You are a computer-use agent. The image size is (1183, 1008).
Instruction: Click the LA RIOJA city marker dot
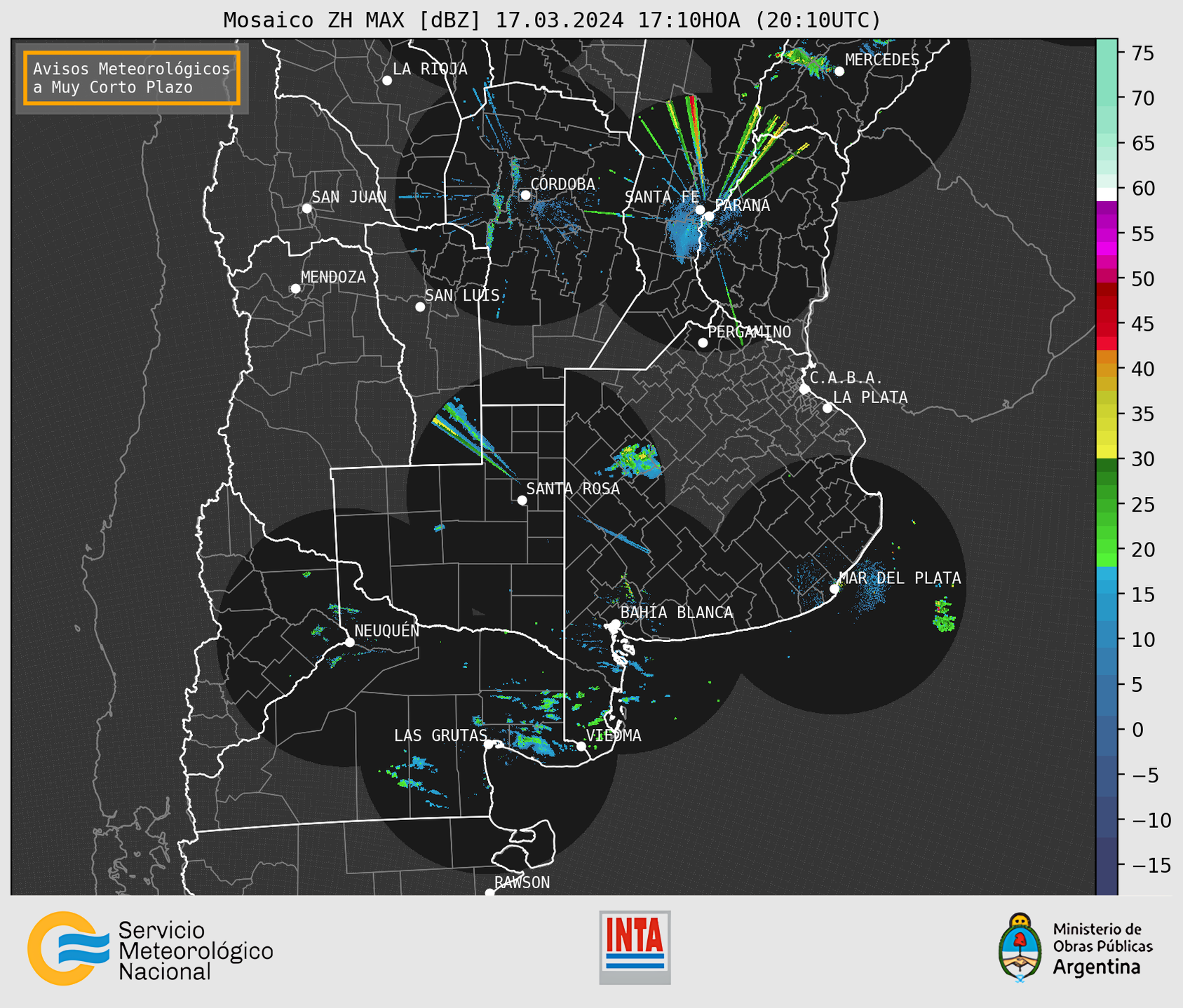click(x=387, y=81)
